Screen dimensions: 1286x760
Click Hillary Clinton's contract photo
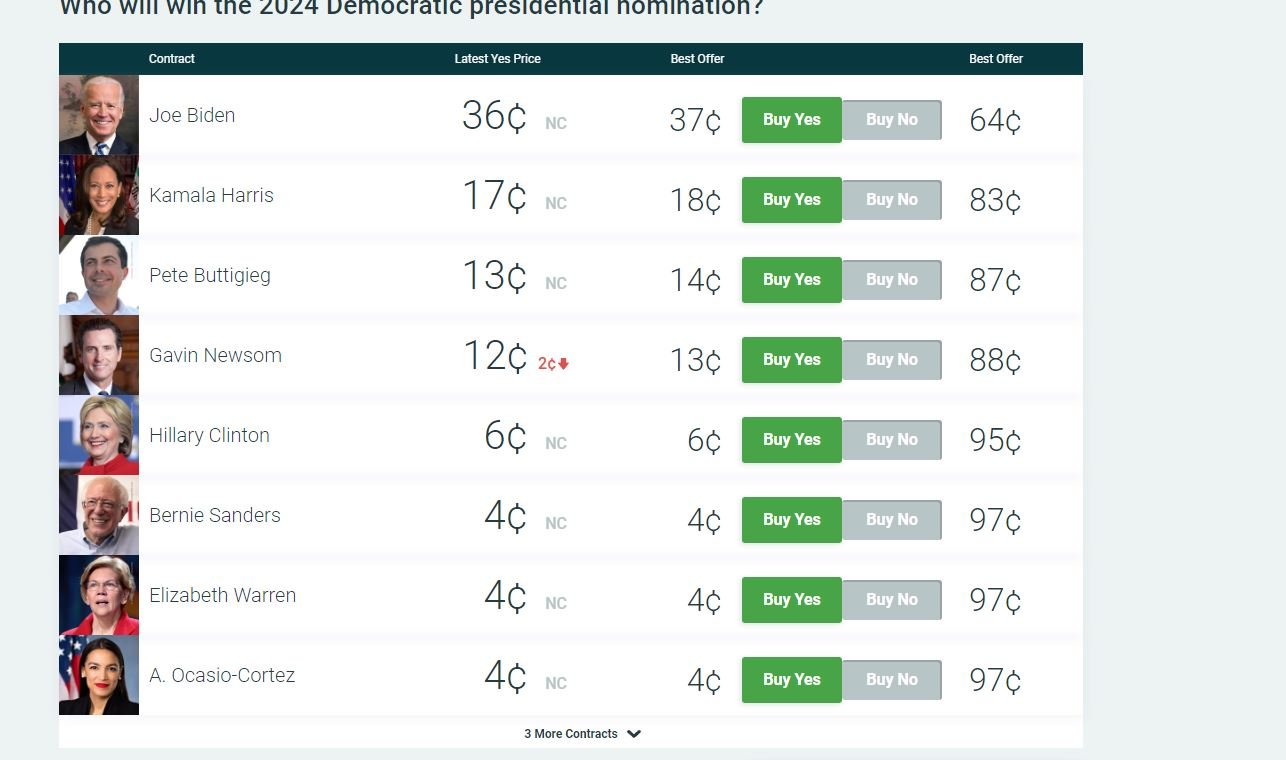(99, 435)
